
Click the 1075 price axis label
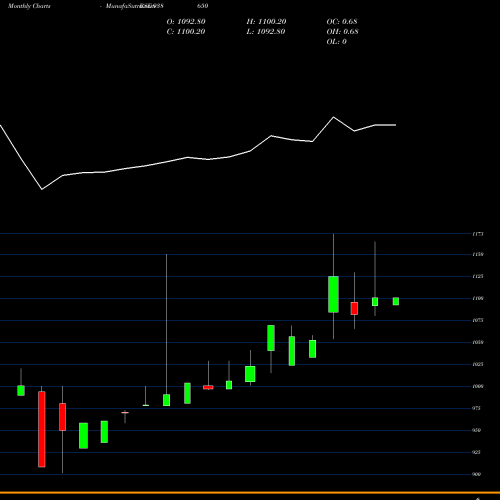(x=477, y=320)
